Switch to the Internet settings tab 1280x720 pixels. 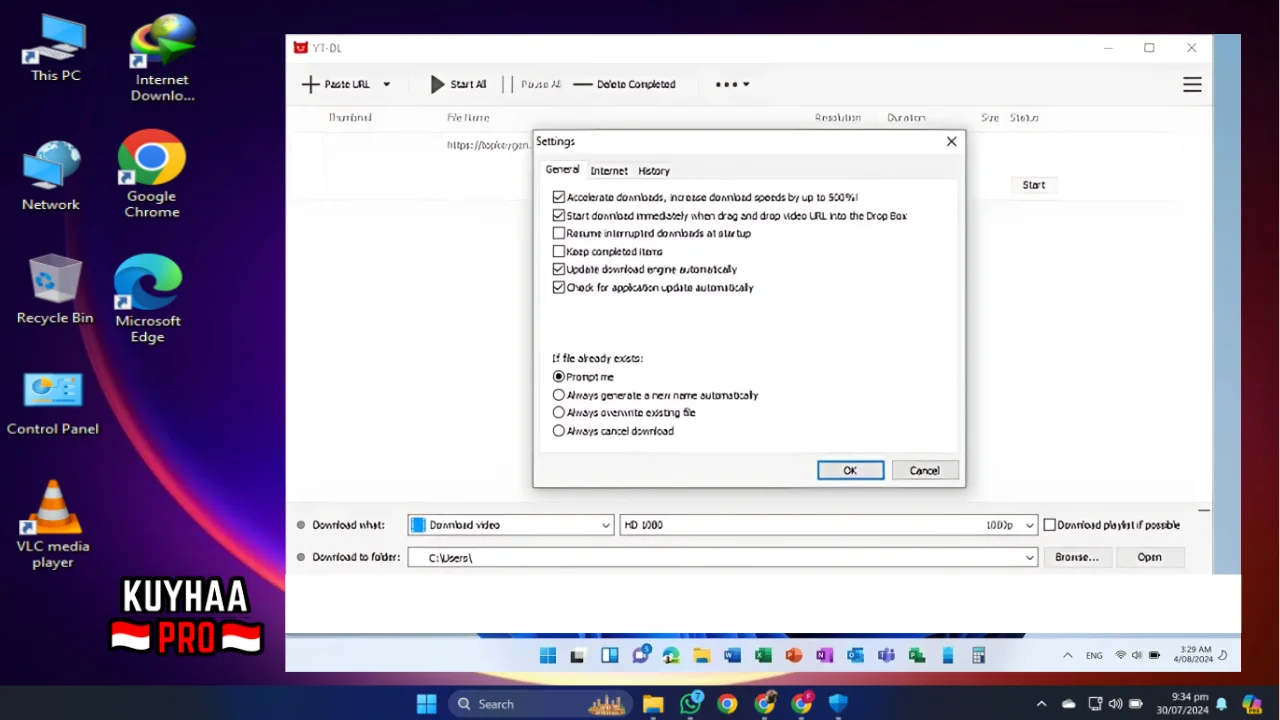point(609,171)
